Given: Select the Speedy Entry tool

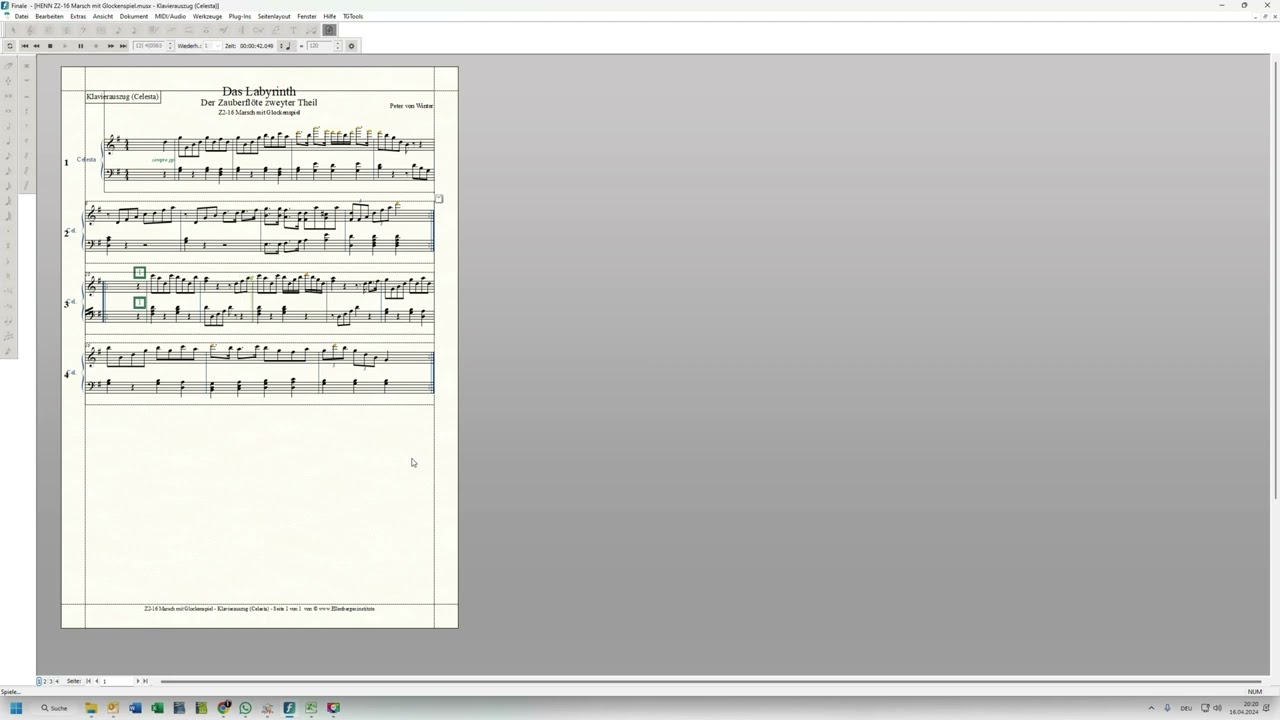Looking at the screenshot, I should (x=134, y=30).
